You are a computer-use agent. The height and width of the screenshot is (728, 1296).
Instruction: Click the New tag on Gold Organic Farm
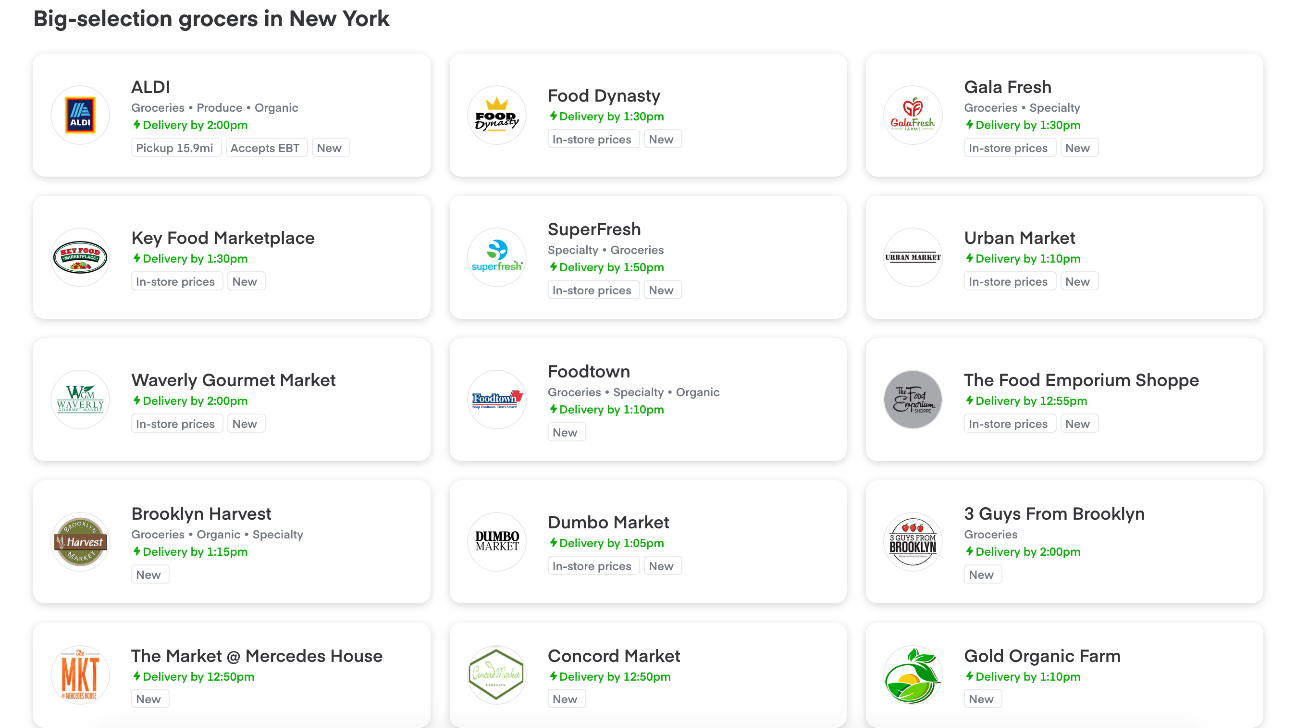point(981,699)
